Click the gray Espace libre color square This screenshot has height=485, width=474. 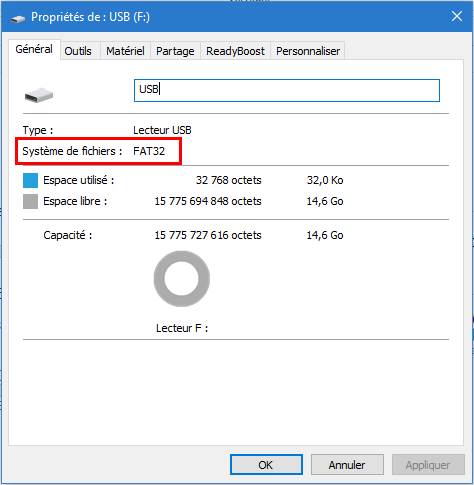click(x=30, y=201)
